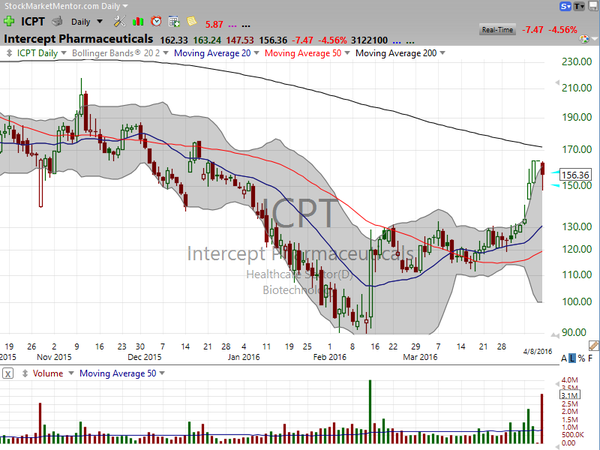This screenshot has width=600, height=450.
Task: Click the gray T dropdown badge
Action: pyautogui.click(x=579, y=6)
